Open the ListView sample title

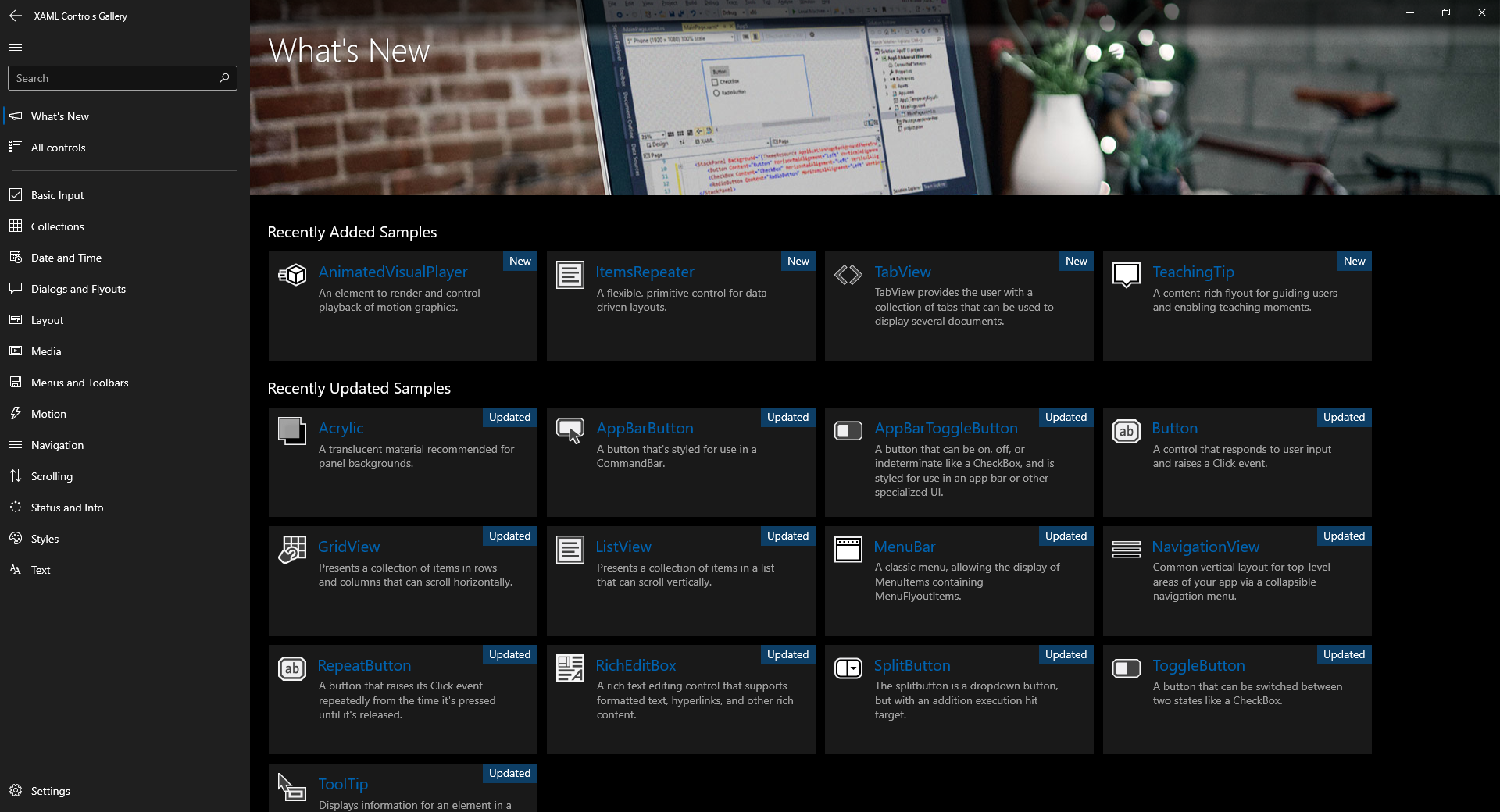[623, 547]
